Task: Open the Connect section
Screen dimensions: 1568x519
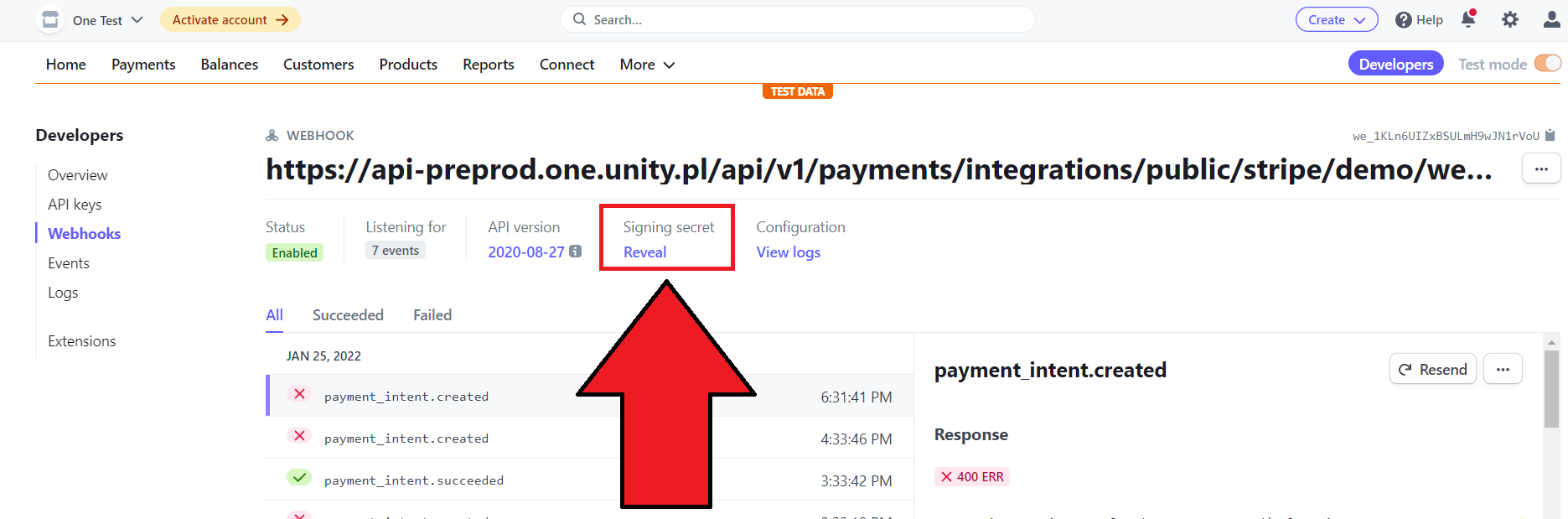Action: point(567,65)
